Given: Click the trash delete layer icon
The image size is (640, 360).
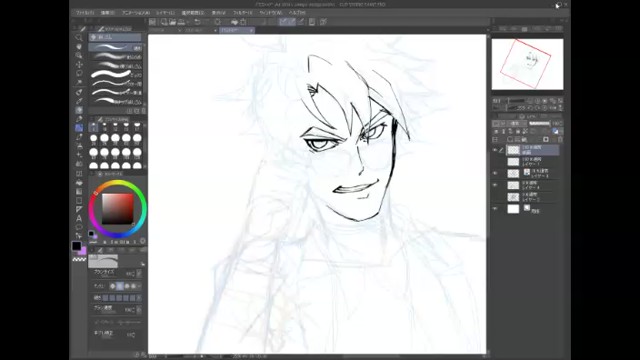Looking at the screenshot, I should coord(560,140).
